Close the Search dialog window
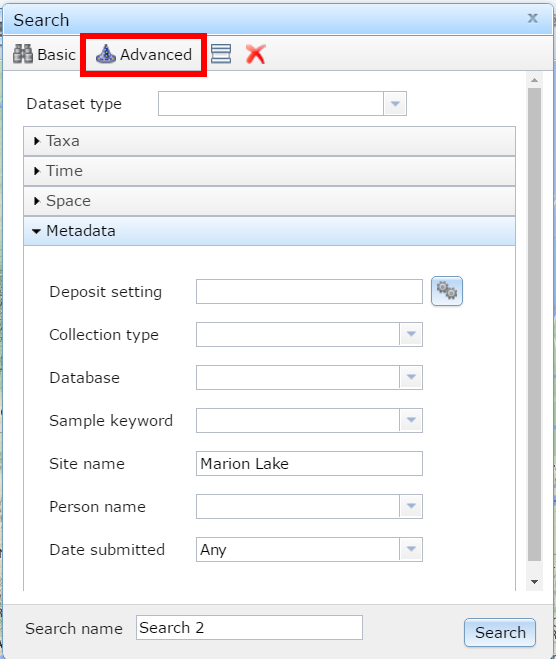Viewport: 556px width, 659px height. click(x=532, y=18)
